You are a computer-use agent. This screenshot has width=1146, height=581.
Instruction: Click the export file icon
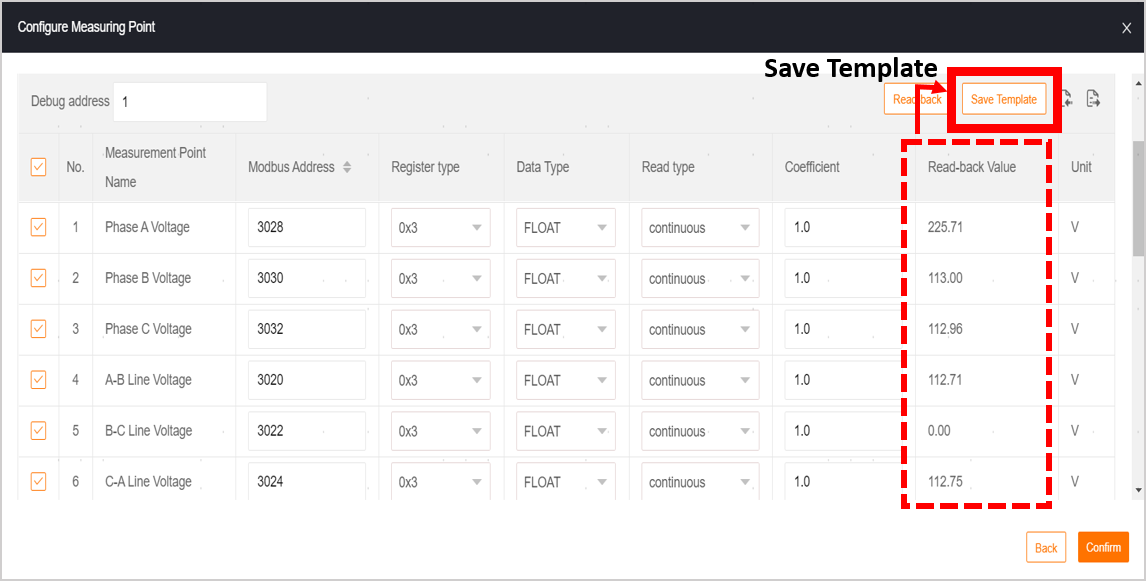tap(1093, 99)
